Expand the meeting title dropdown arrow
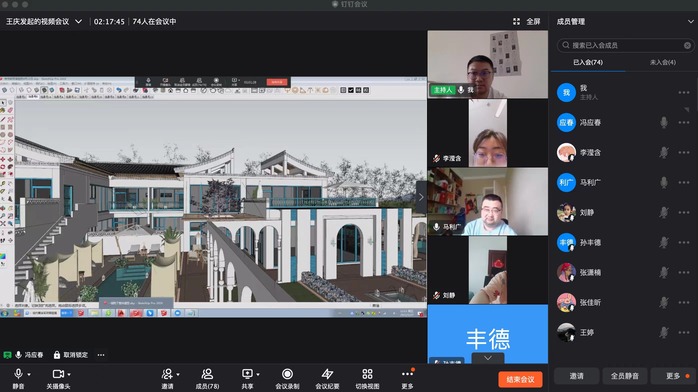 pos(78,21)
